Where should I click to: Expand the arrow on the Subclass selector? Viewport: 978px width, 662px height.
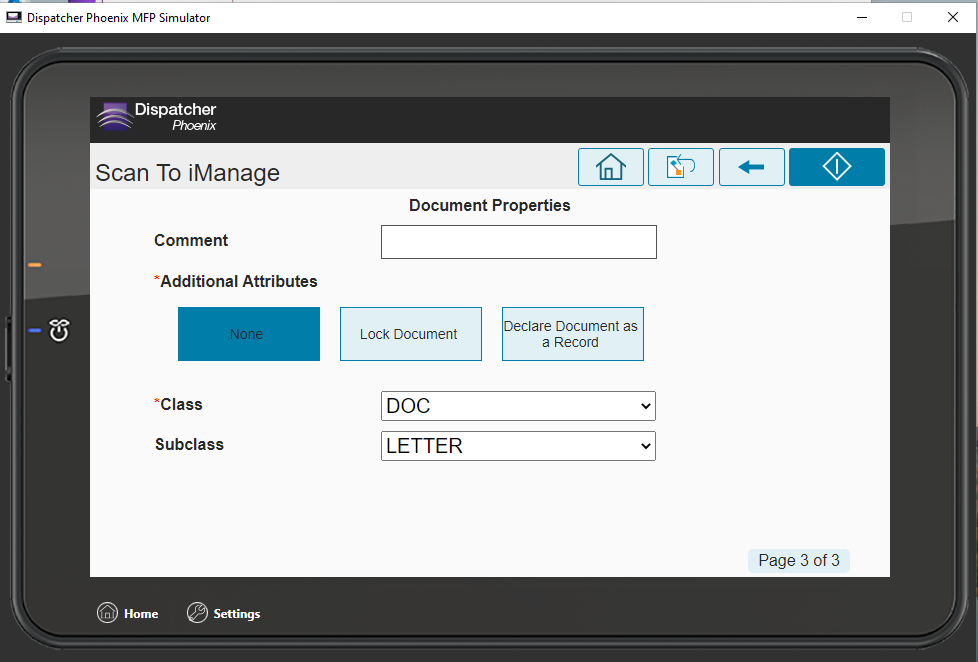[x=645, y=445]
